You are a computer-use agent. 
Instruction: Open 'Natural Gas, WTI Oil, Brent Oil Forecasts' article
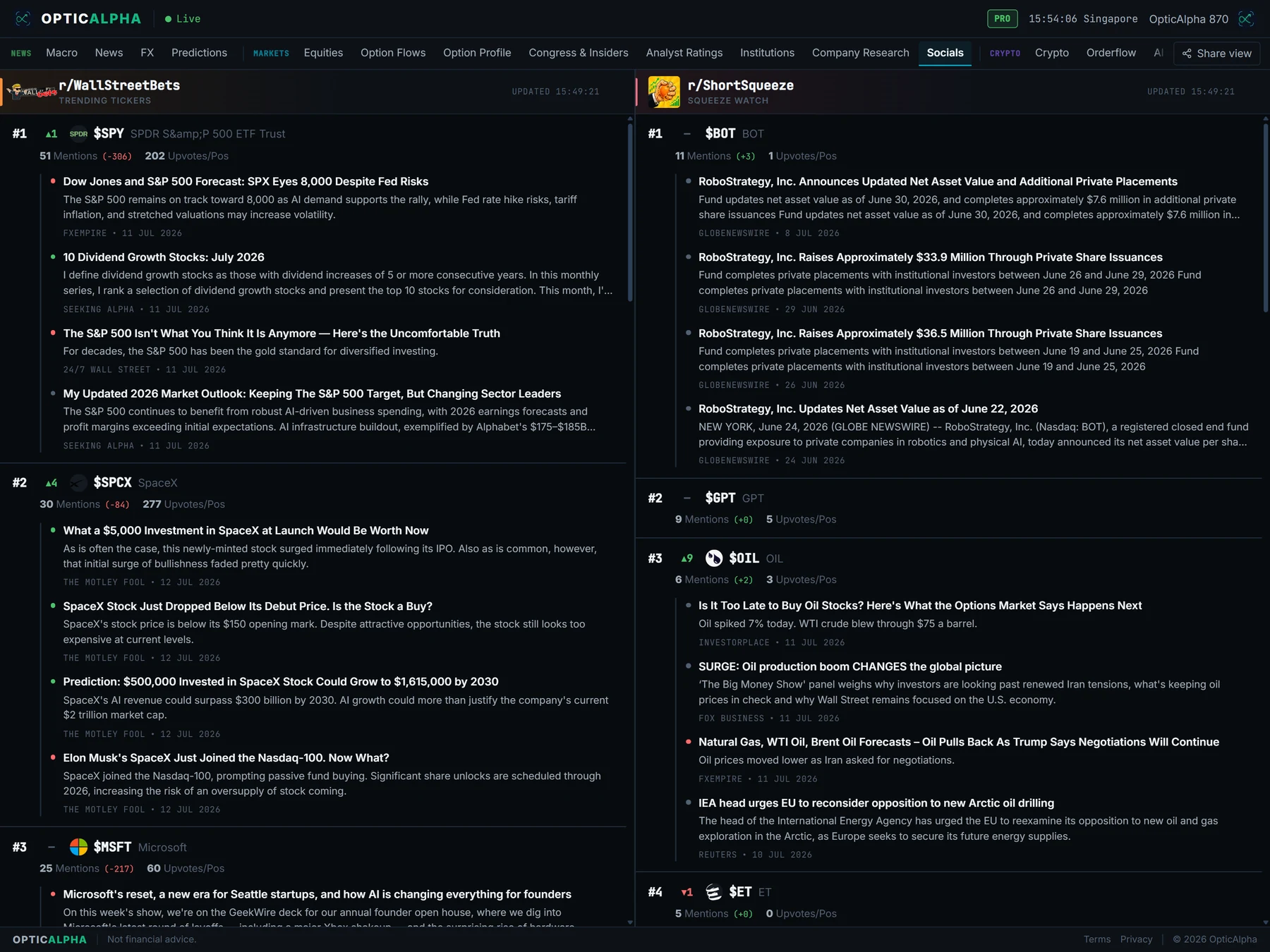point(959,742)
